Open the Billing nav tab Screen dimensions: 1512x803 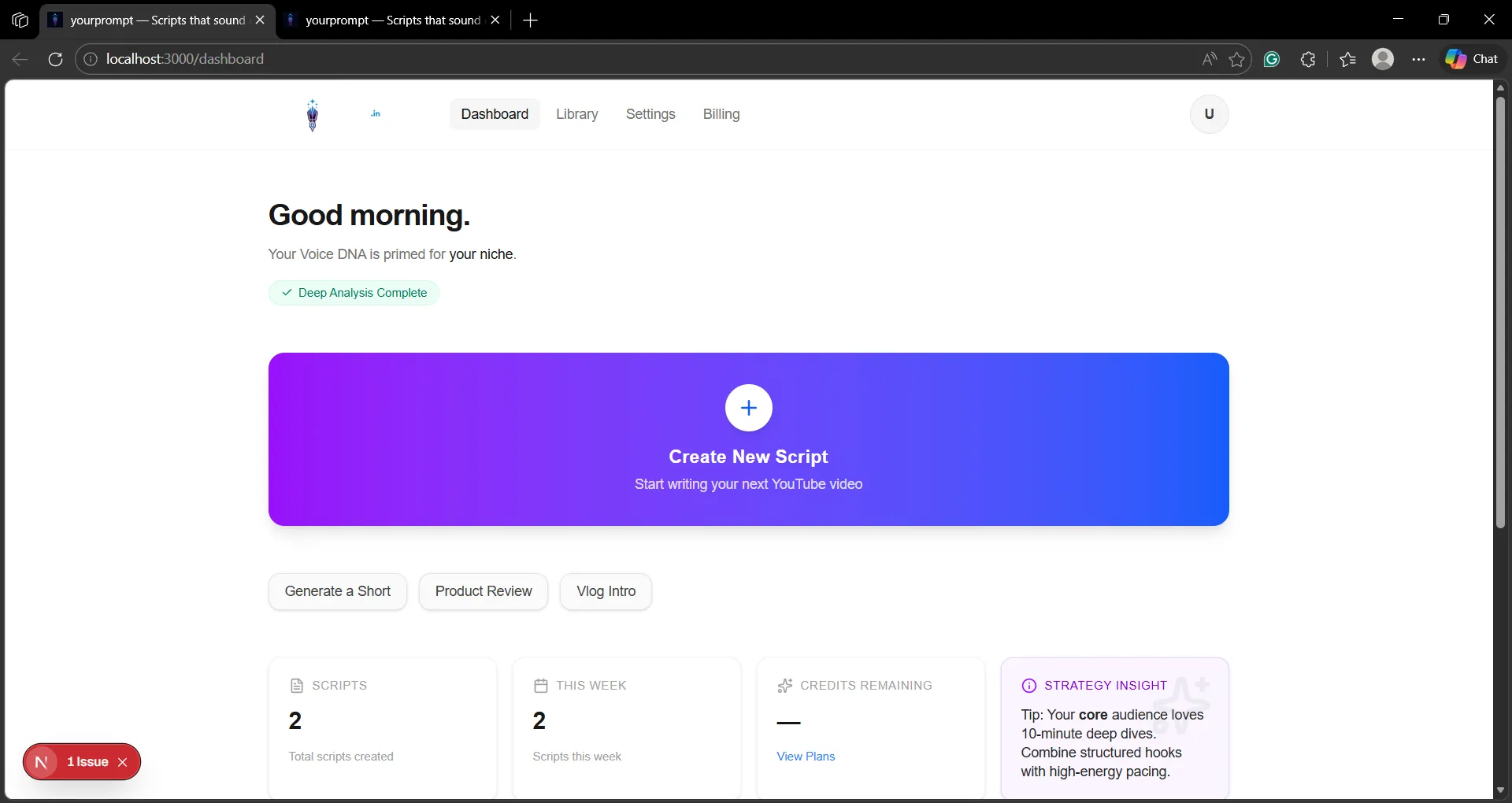(x=721, y=114)
